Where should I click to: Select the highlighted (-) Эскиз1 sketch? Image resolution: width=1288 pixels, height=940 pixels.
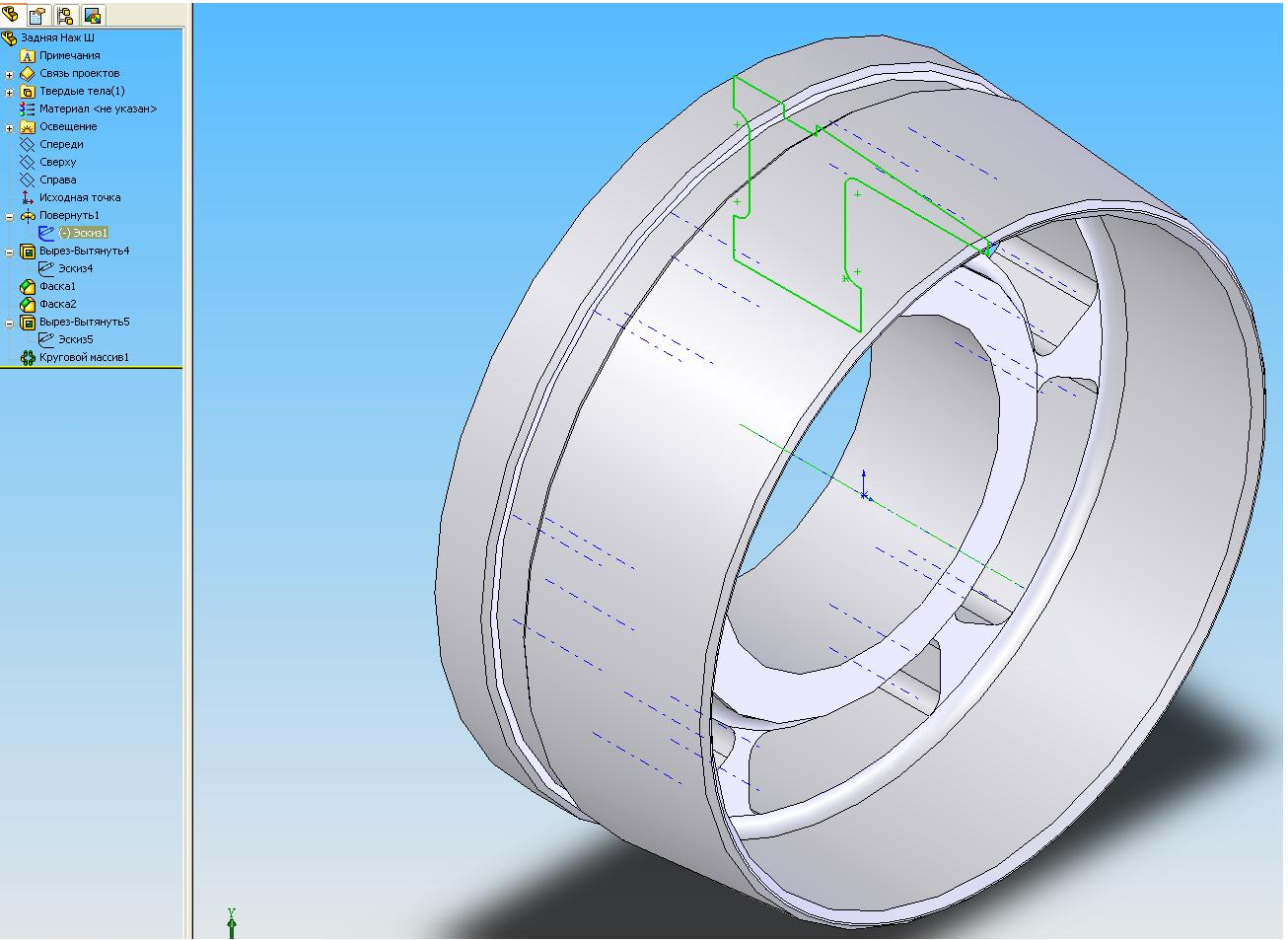click(x=83, y=233)
